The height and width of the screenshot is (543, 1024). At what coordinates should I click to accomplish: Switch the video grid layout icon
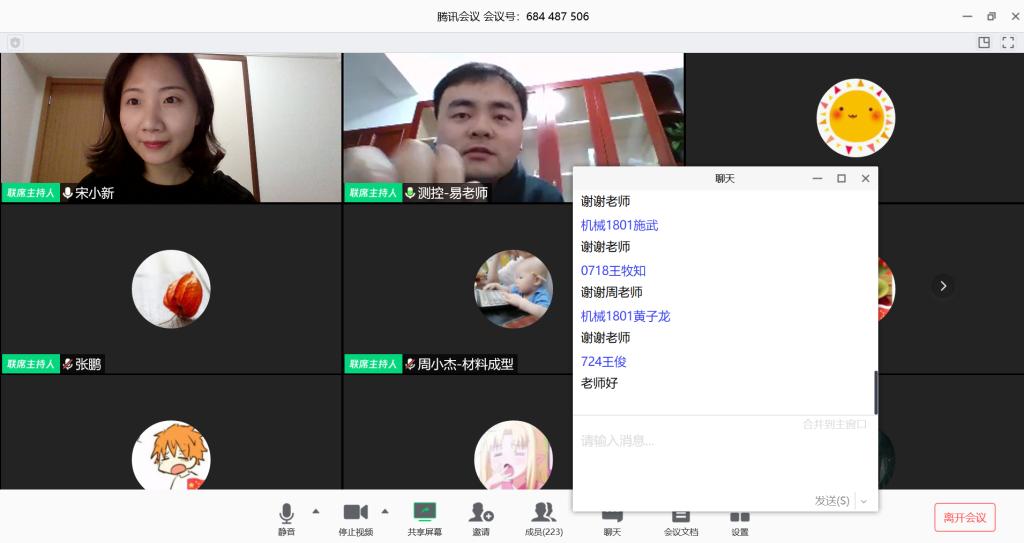click(x=984, y=43)
